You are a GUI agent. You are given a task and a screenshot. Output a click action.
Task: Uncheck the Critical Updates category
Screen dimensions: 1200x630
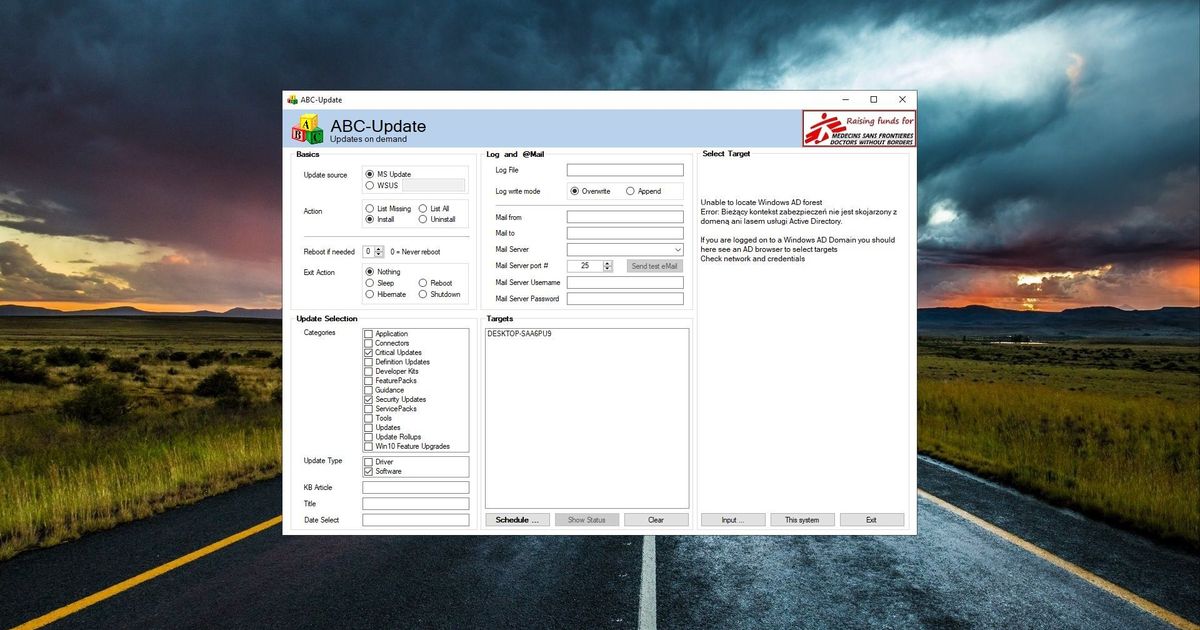[368, 353]
